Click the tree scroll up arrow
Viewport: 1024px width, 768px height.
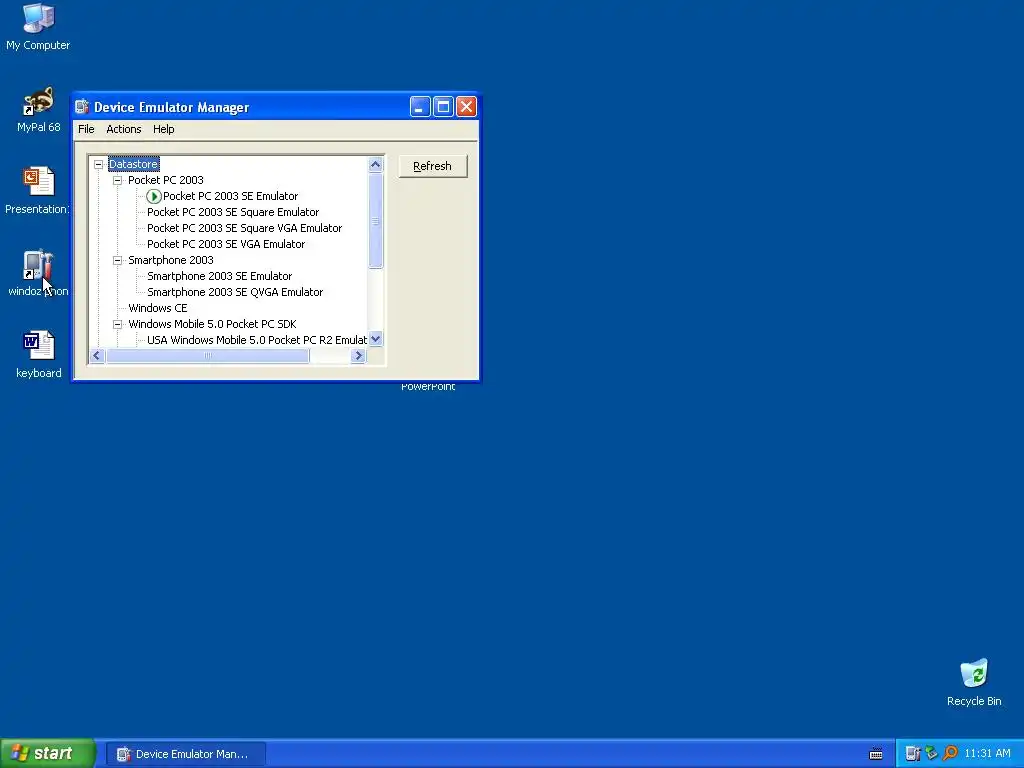pyautogui.click(x=376, y=165)
